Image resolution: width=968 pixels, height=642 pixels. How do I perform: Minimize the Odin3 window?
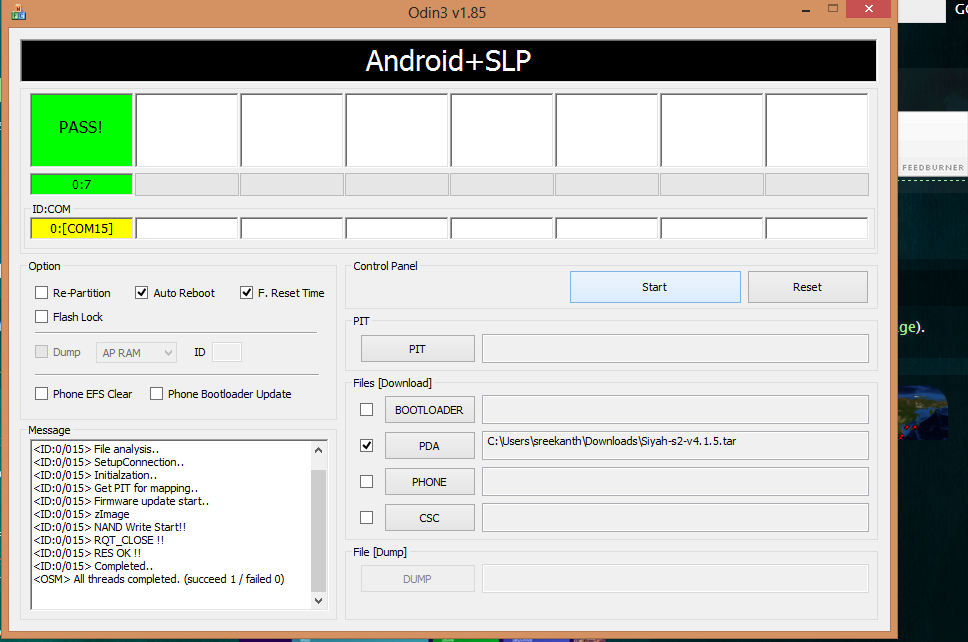click(x=806, y=9)
